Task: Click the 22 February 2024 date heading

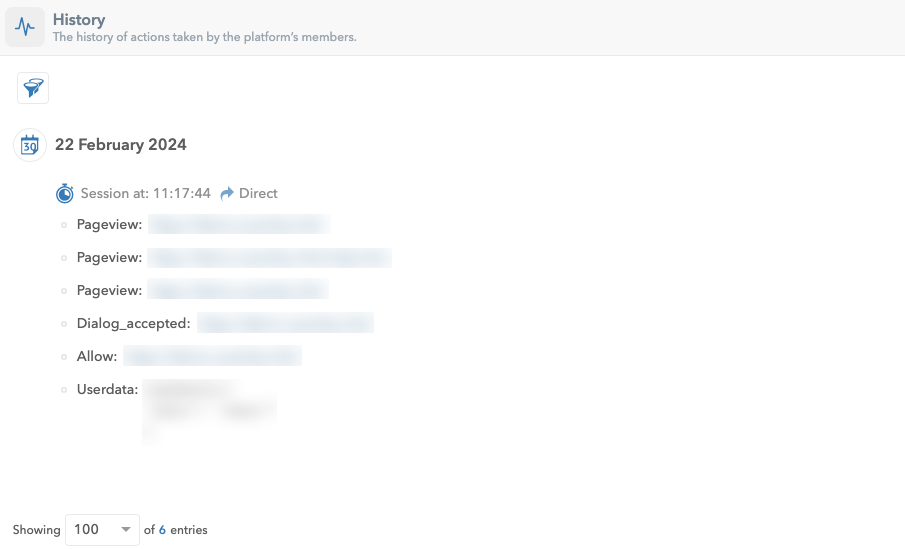Action: [x=121, y=144]
